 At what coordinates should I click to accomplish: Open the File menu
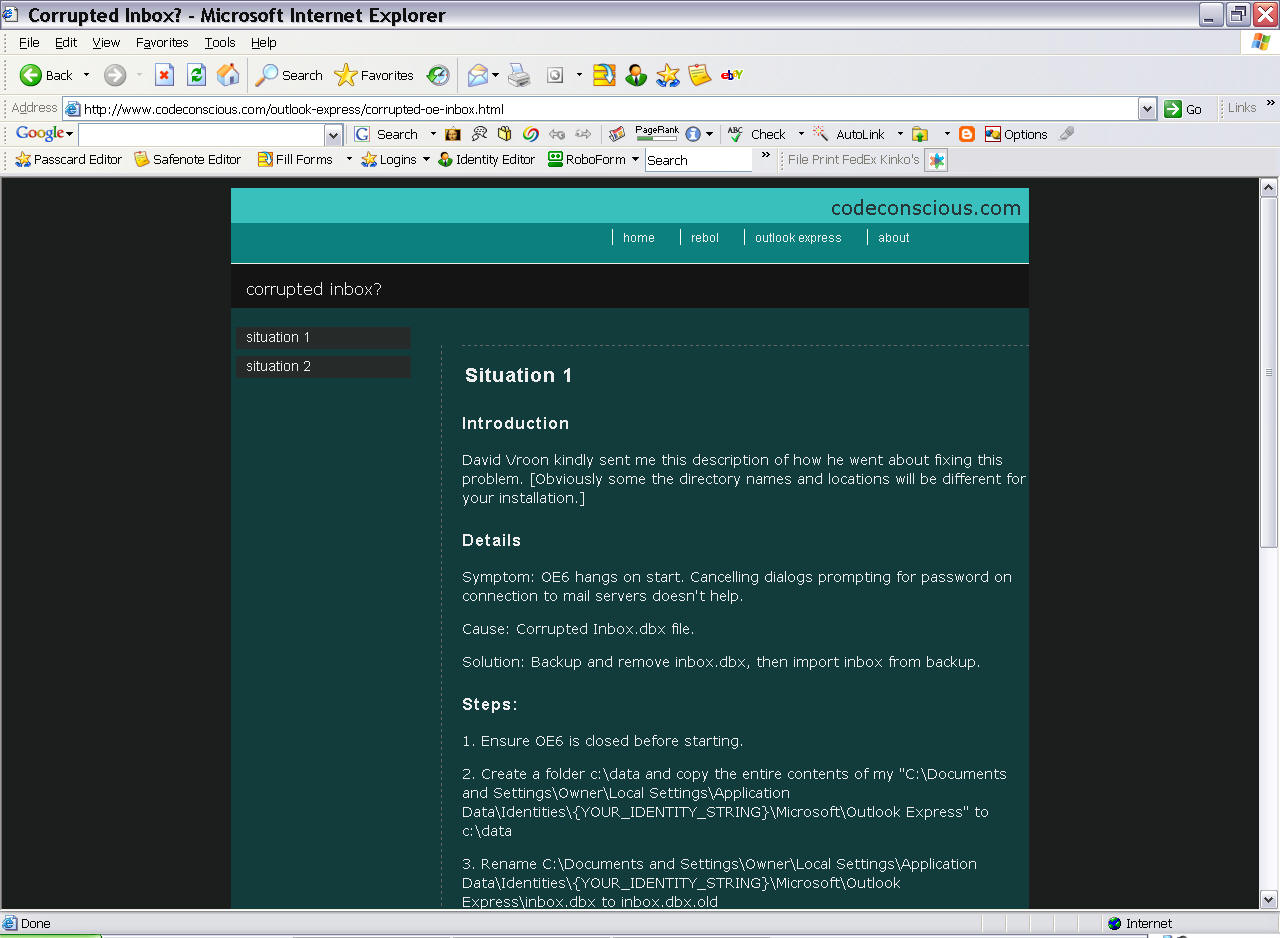[x=29, y=42]
